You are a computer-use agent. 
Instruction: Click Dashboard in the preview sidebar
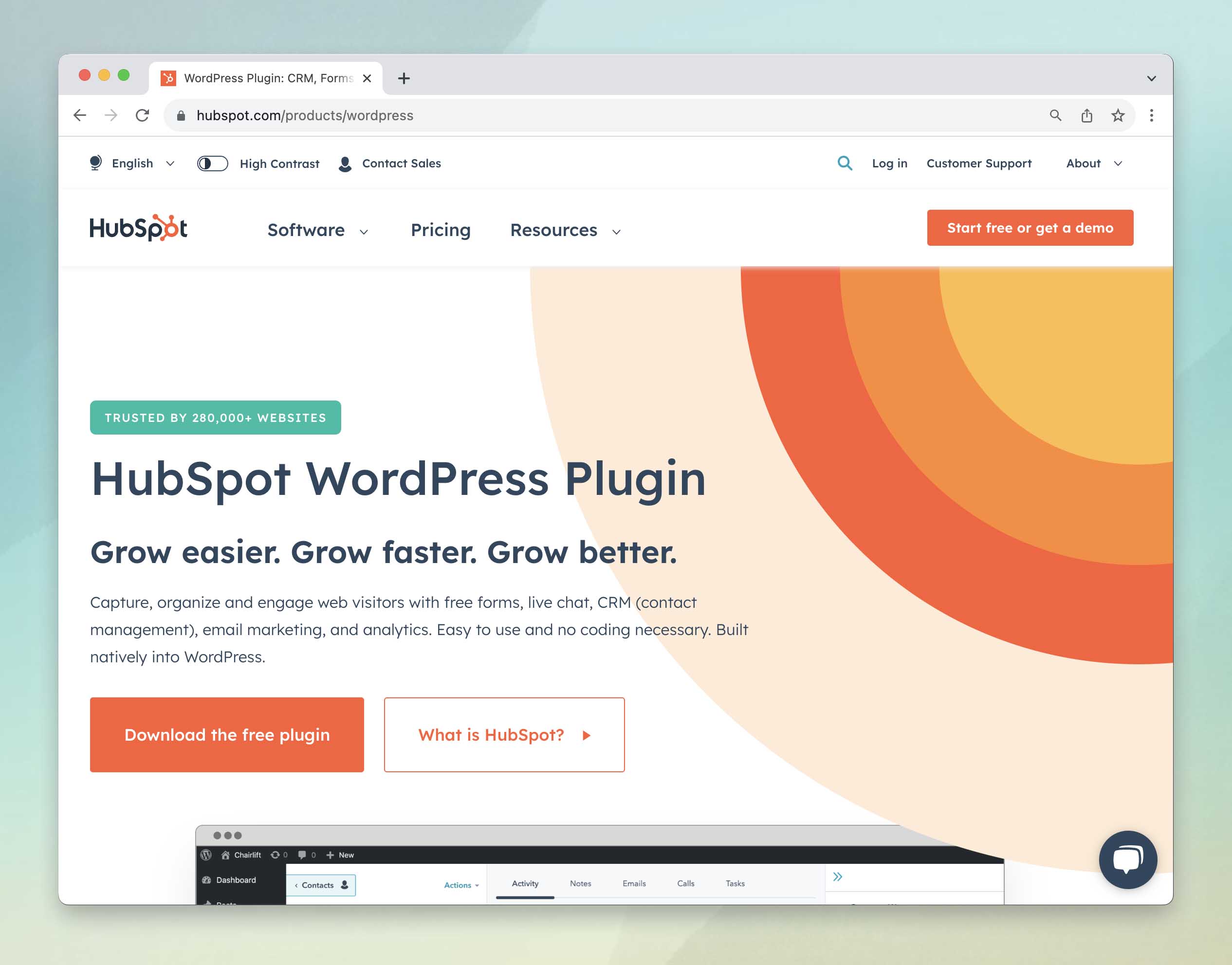tap(236, 880)
